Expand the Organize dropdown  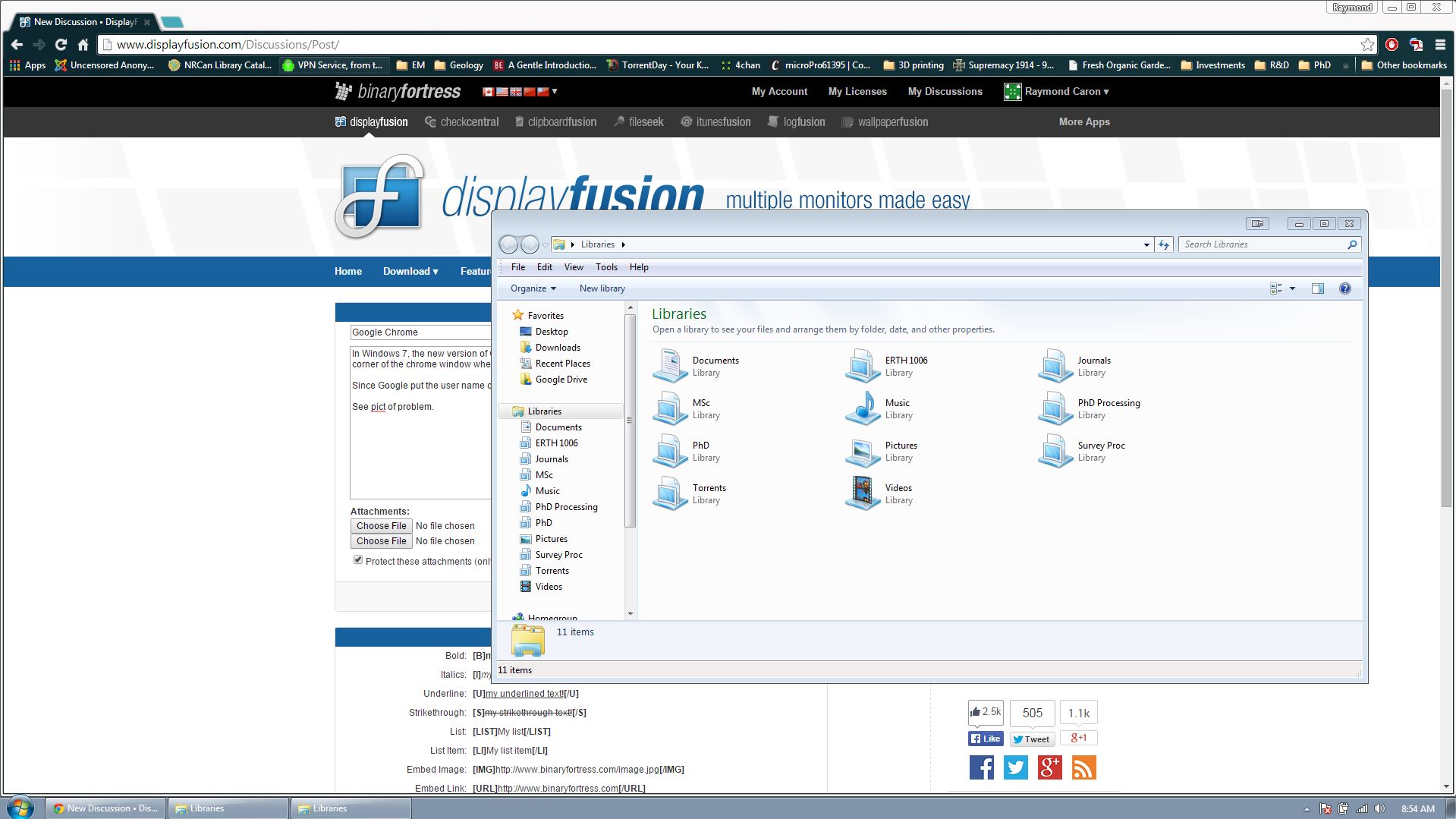(x=533, y=288)
